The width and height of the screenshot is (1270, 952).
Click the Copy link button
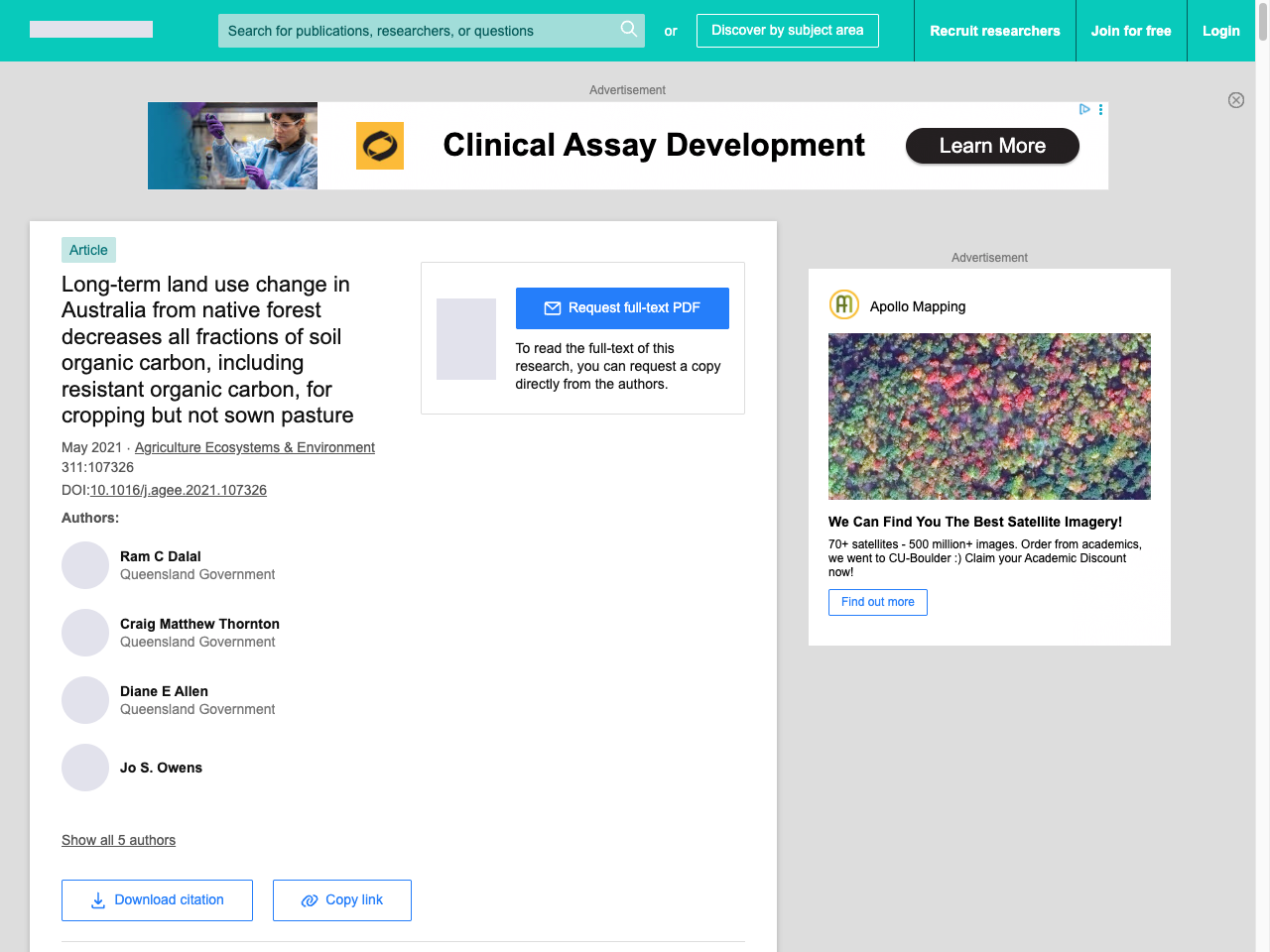coord(341,900)
